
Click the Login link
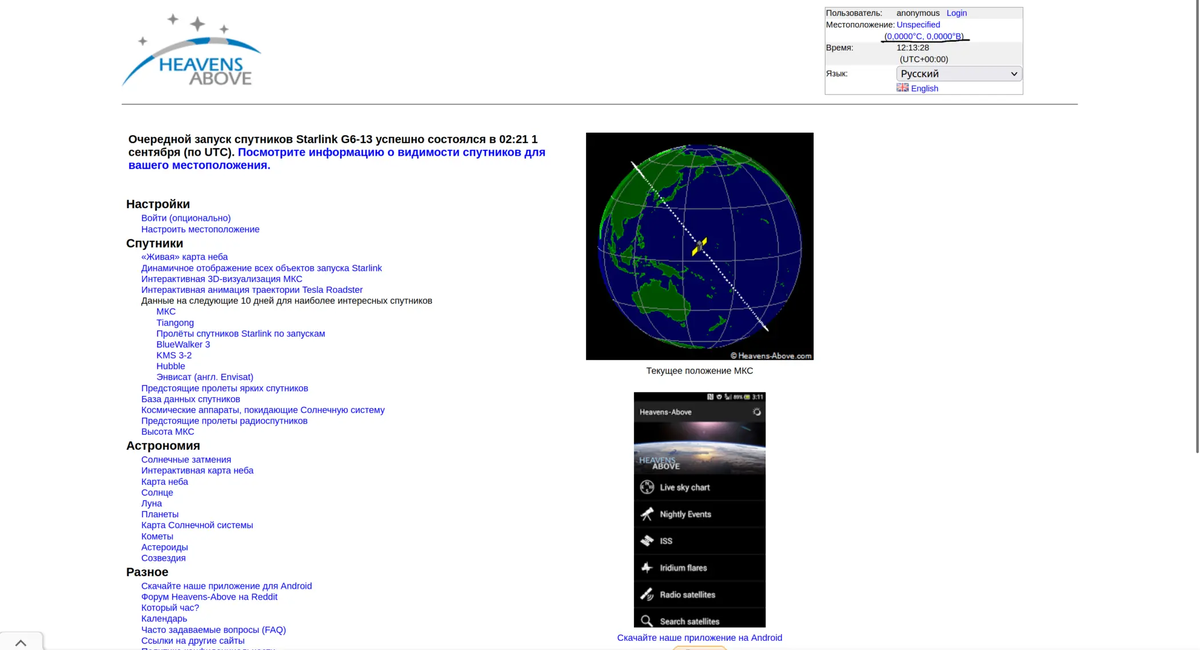(957, 13)
